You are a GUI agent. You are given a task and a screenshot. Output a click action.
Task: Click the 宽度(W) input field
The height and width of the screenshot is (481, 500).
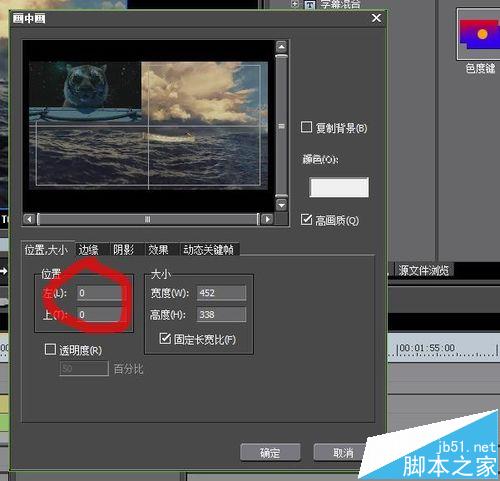(x=221, y=293)
